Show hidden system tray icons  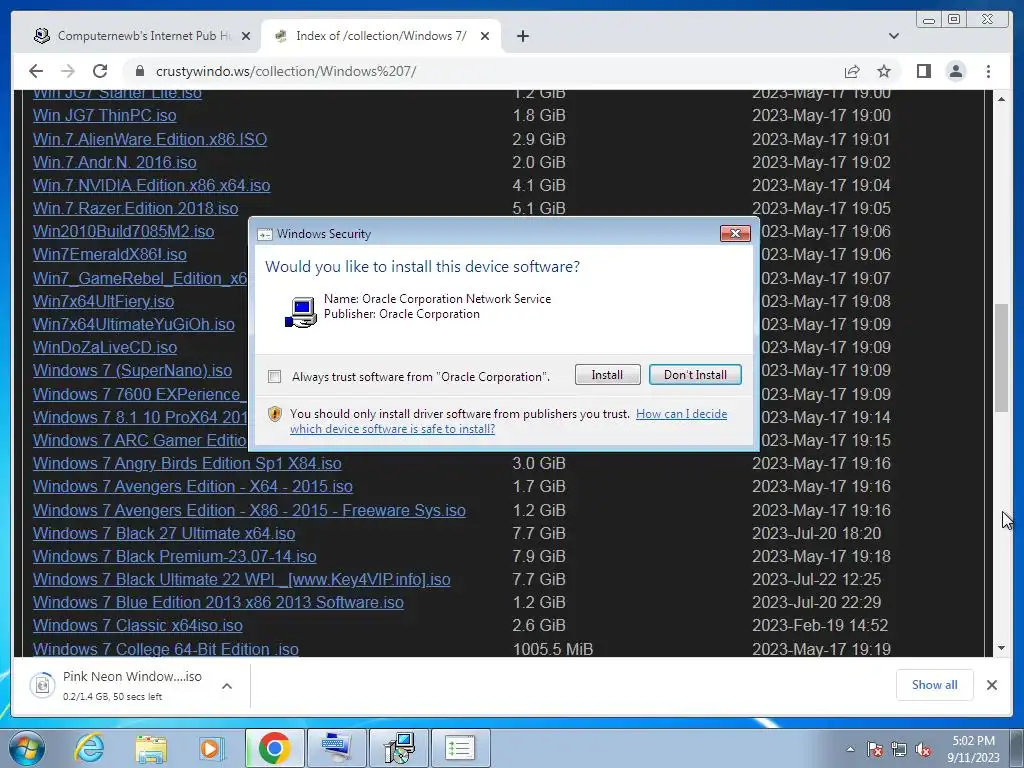[x=850, y=749]
